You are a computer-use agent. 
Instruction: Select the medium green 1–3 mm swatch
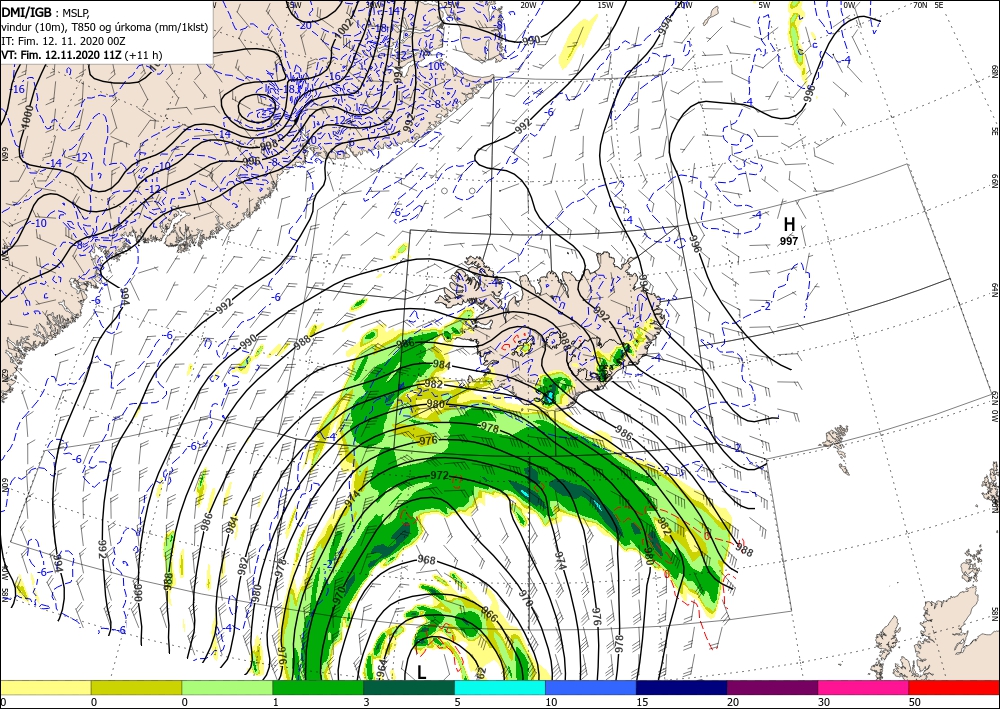click(318, 687)
